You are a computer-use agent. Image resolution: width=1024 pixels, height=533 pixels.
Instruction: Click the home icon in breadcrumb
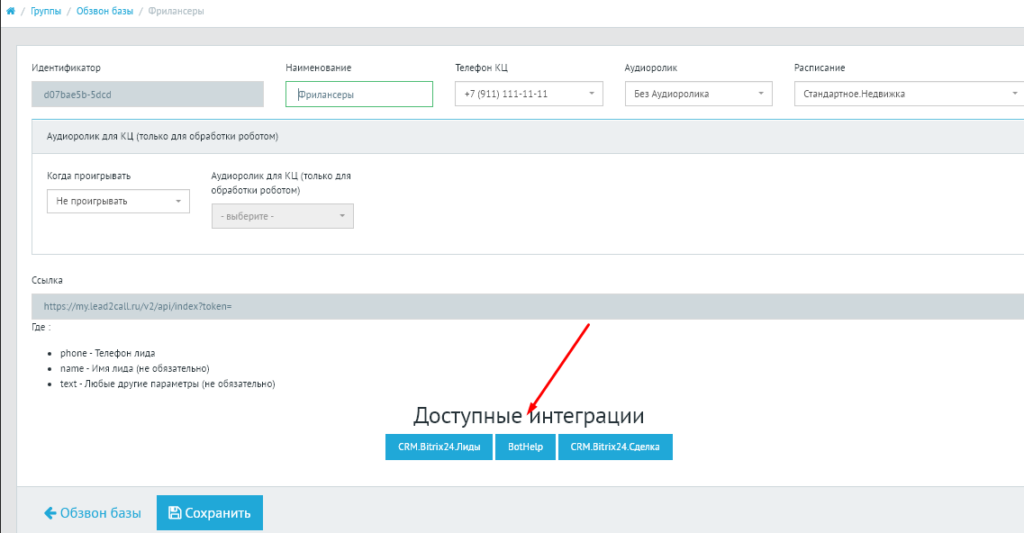[x=10, y=10]
